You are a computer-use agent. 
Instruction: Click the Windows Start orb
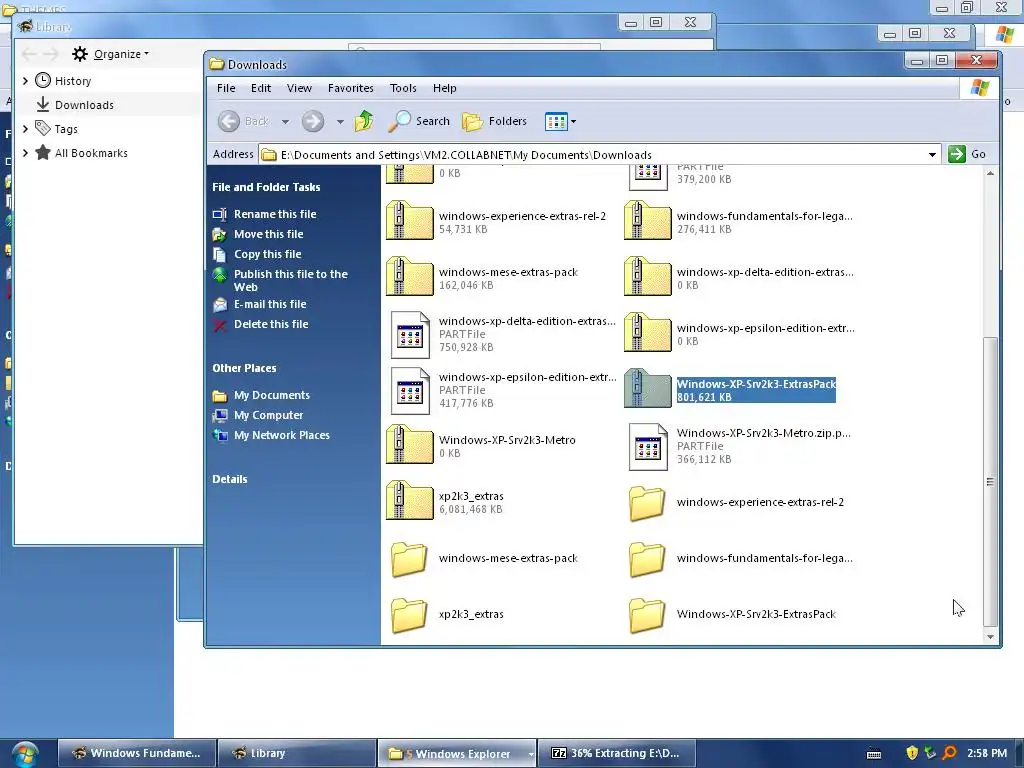pyautogui.click(x=24, y=754)
